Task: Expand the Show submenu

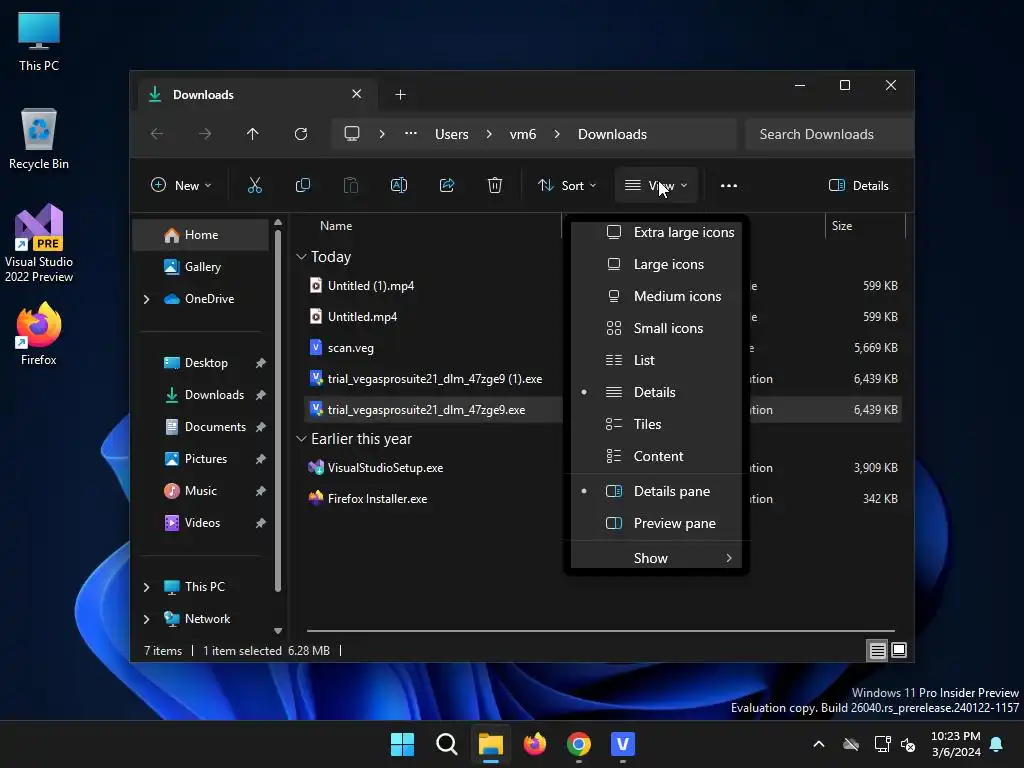Action: click(x=656, y=558)
